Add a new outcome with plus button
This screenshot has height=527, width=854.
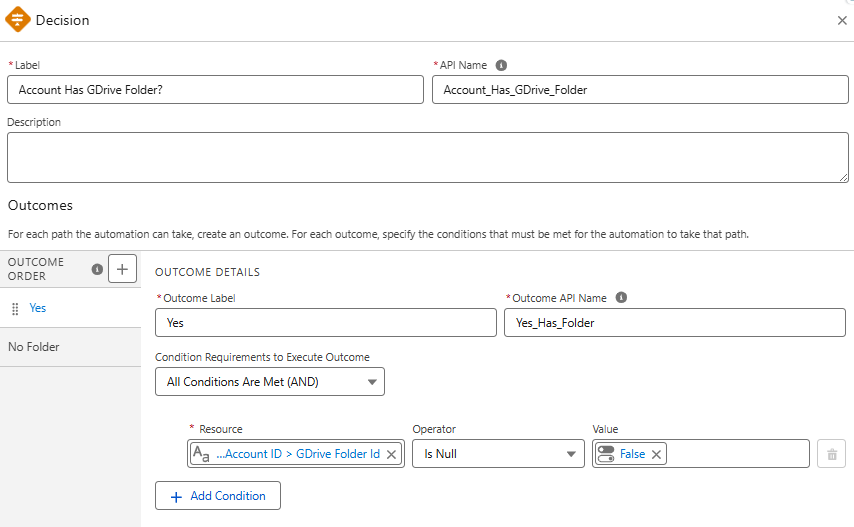[x=122, y=268]
